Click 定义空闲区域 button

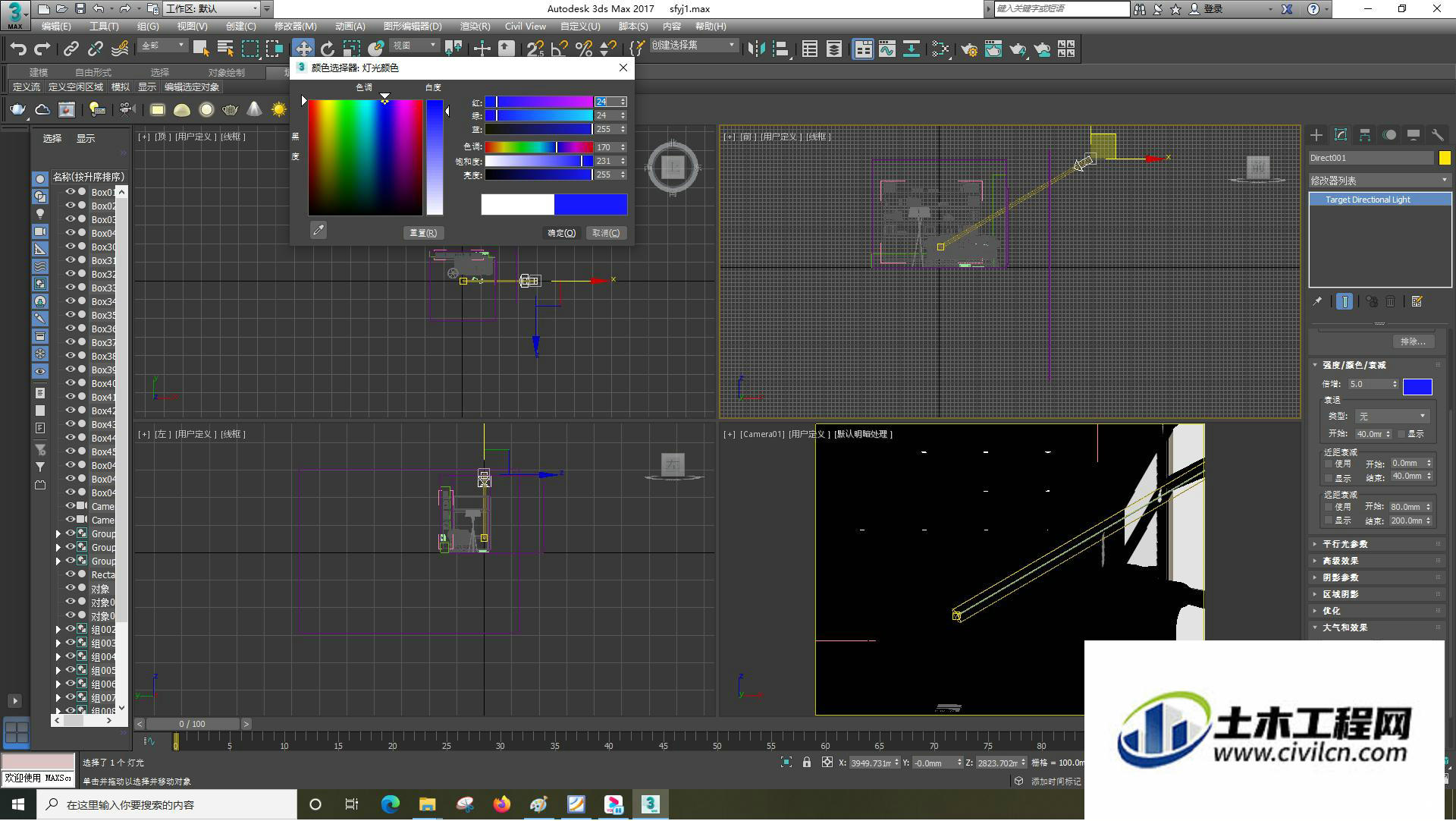click(75, 87)
